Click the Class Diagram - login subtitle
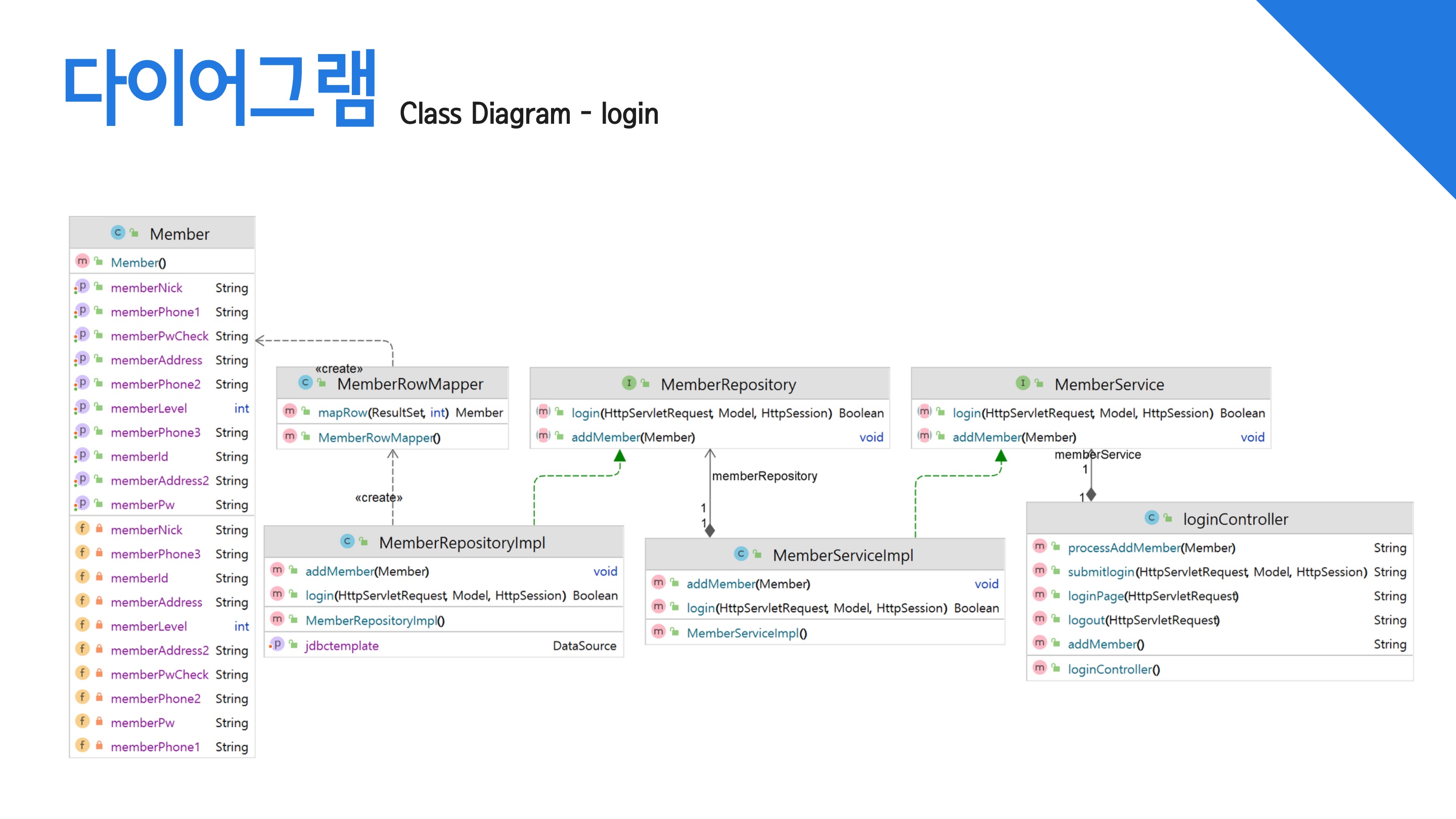The image size is (1456, 819). click(x=528, y=114)
